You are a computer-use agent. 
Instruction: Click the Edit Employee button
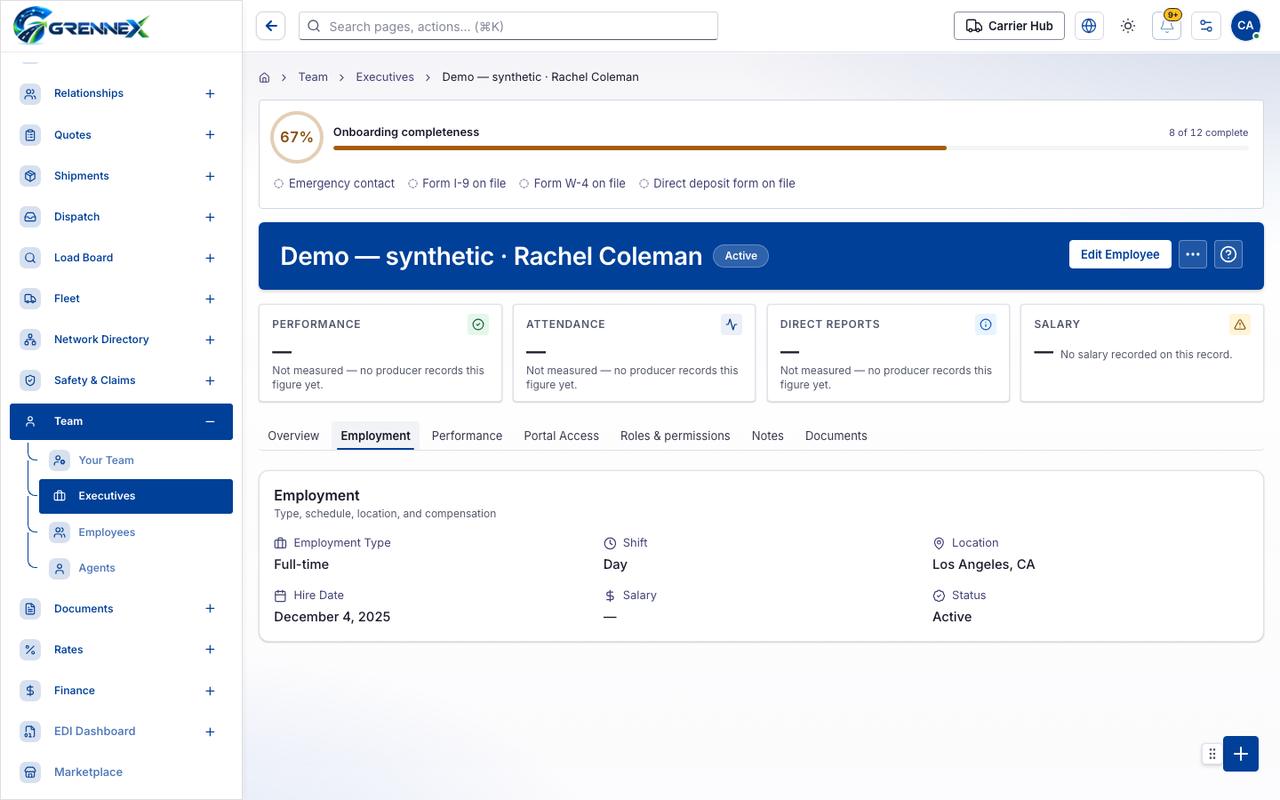click(1120, 254)
